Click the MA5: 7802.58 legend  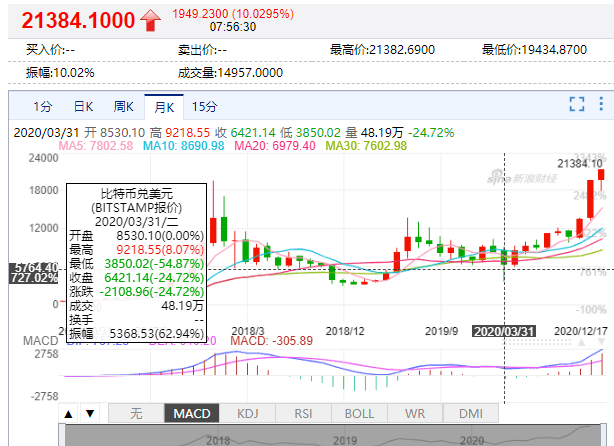coord(96,146)
